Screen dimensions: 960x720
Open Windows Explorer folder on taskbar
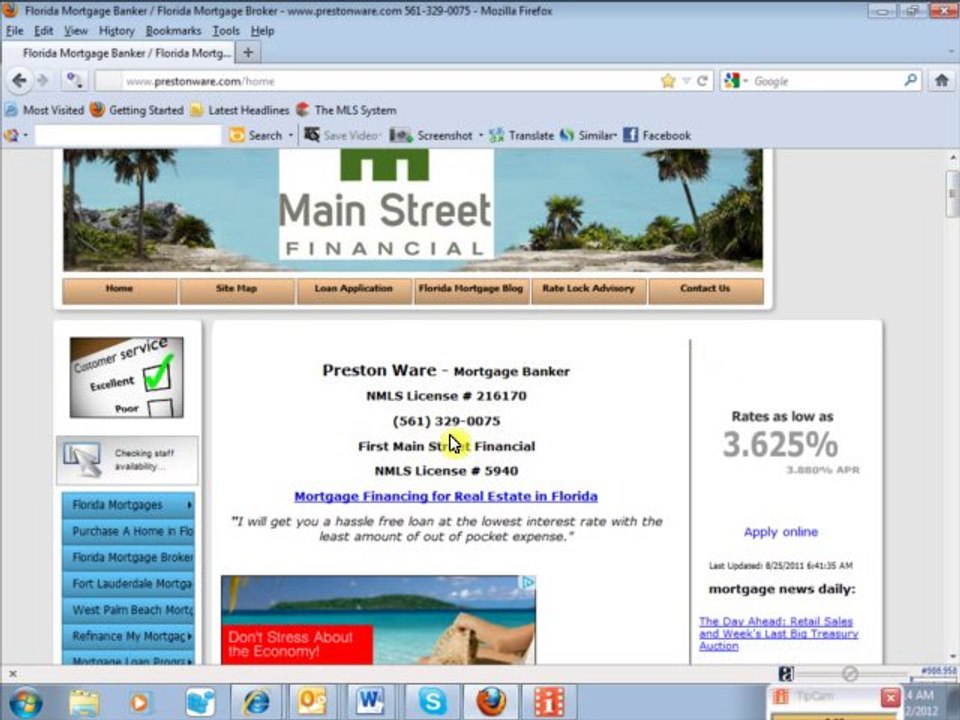coord(84,702)
